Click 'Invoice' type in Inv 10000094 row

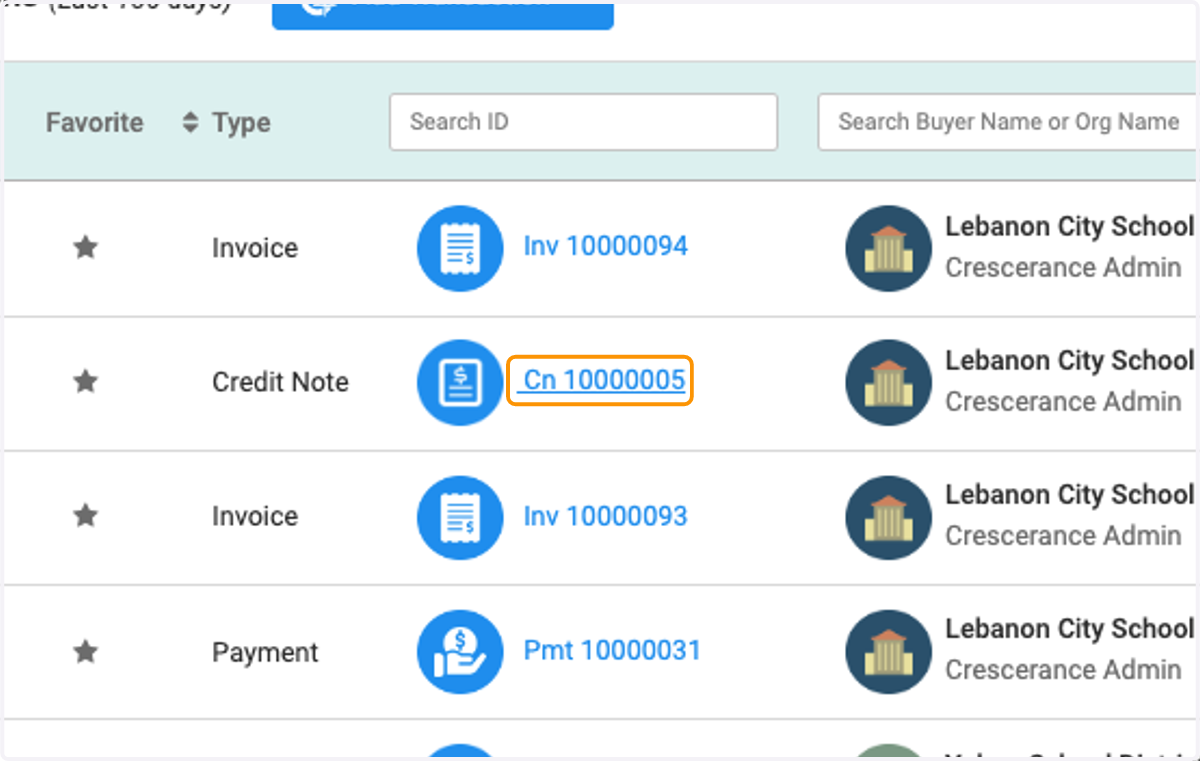point(255,248)
